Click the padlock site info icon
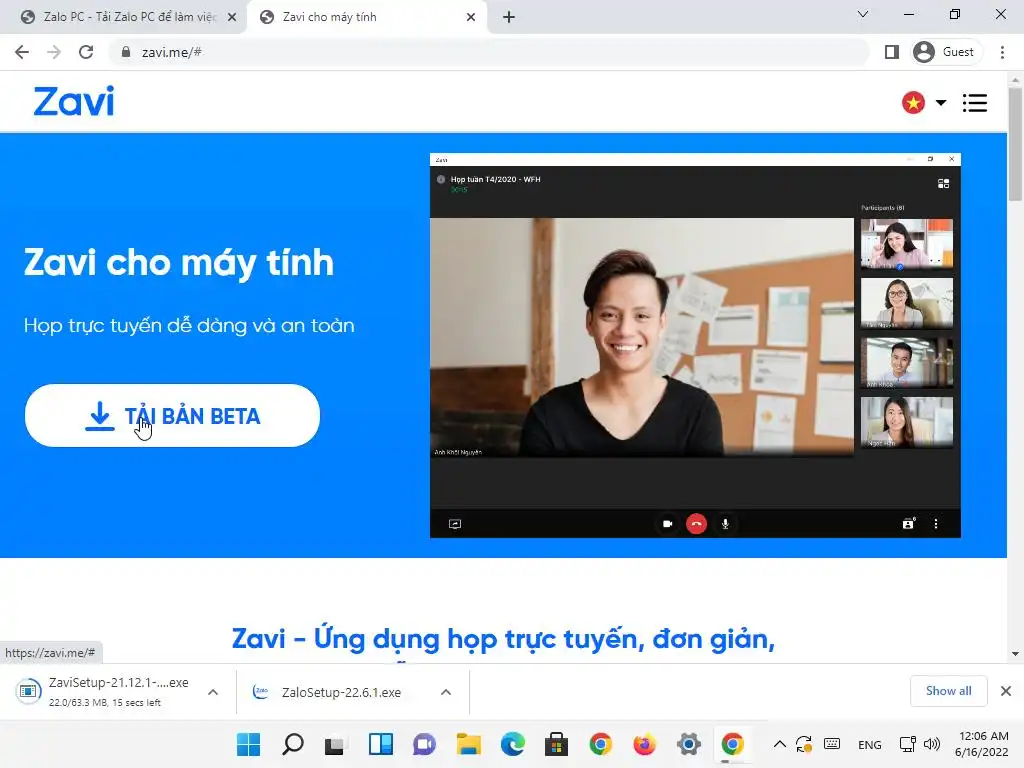Viewport: 1024px width, 768px height. coord(126,52)
